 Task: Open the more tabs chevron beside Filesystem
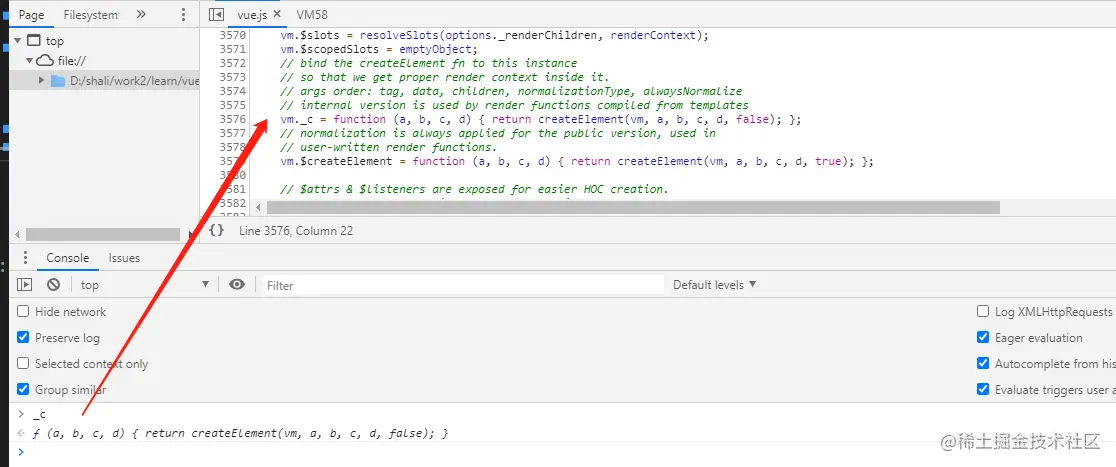point(141,14)
